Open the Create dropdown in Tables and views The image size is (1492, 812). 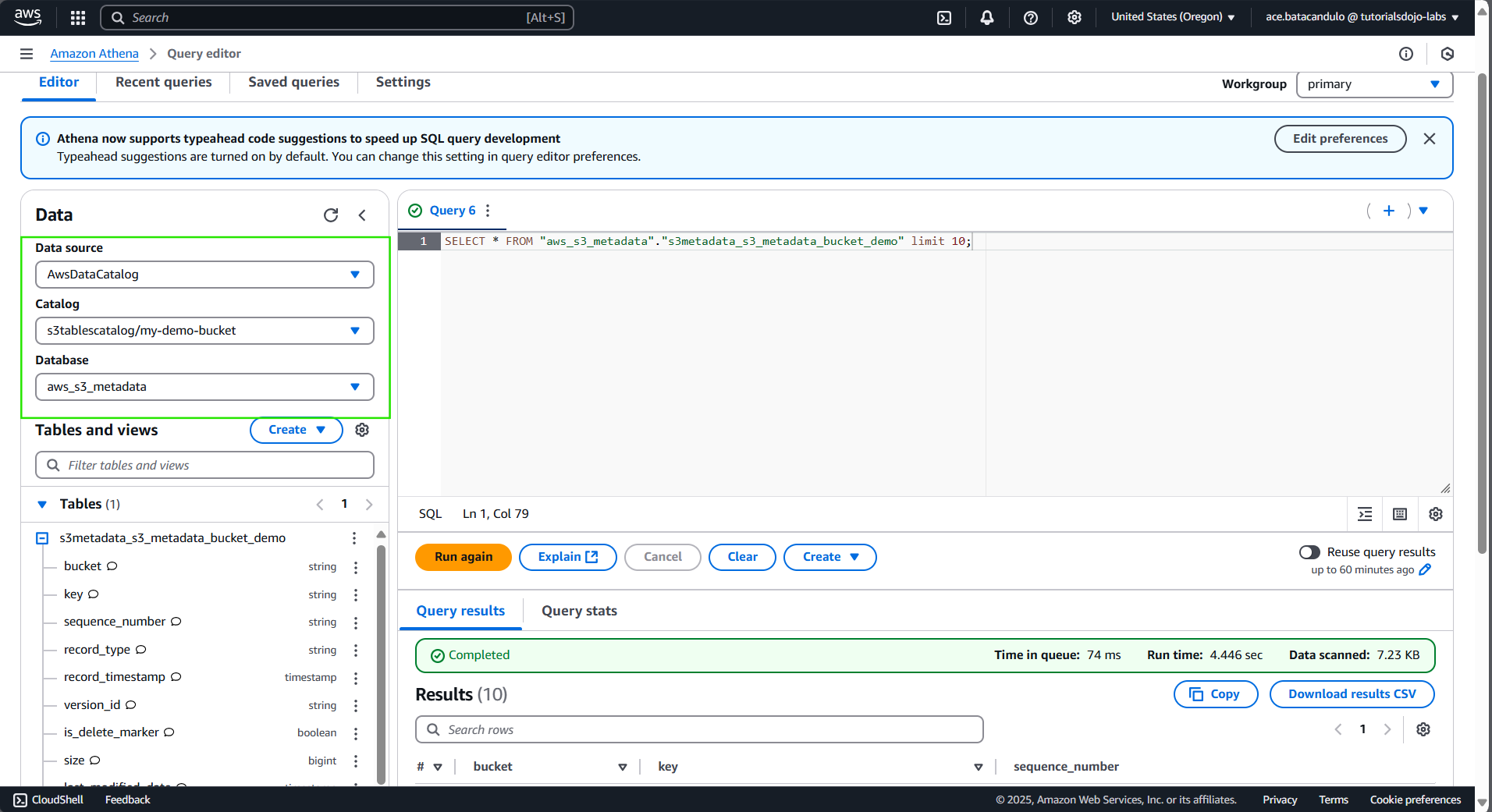coord(297,430)
